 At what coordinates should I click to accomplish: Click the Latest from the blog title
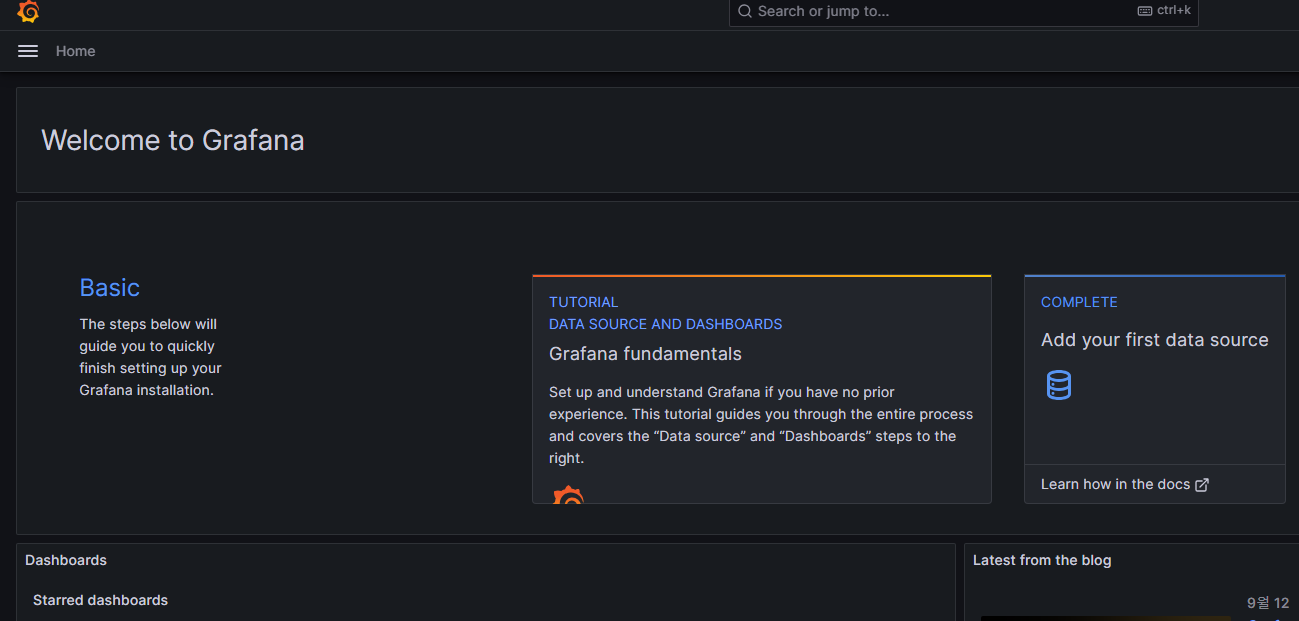[x=1042, y=560]
